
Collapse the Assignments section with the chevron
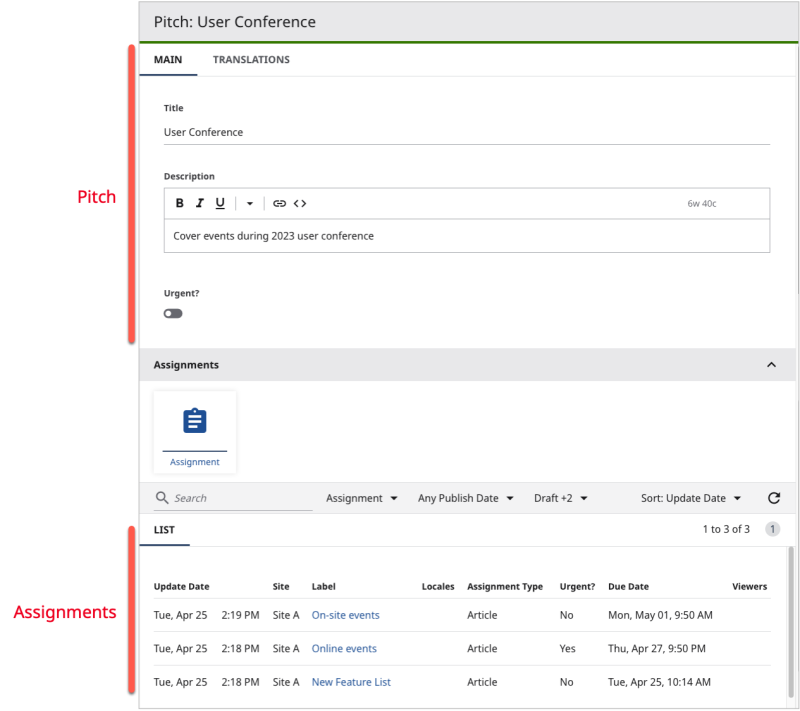point(771,365)
